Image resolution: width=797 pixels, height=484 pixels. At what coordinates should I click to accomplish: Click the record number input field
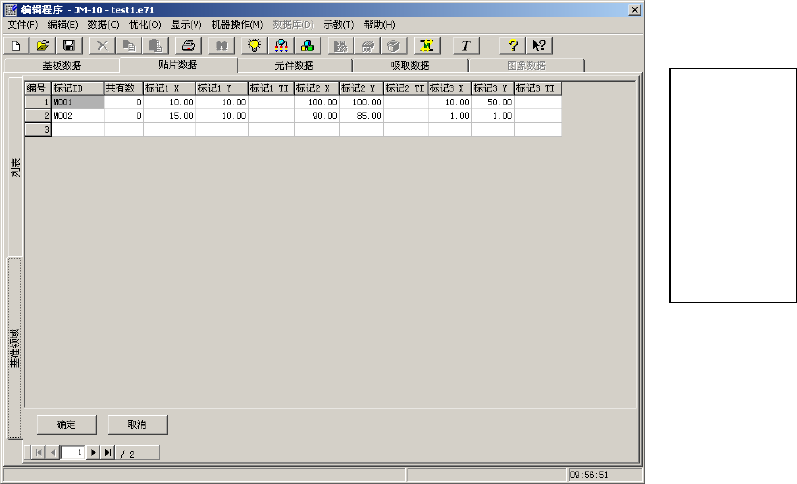click(x=73, y=452)
